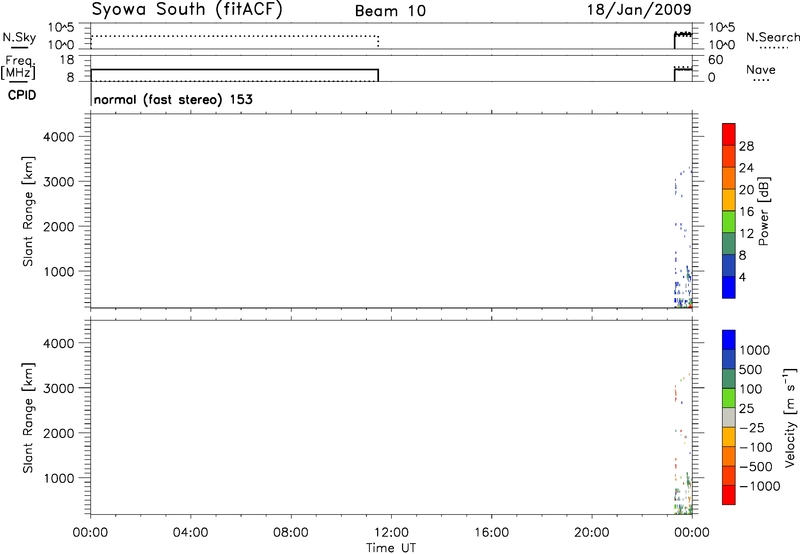The image size is (800, 554).
Task: Click the "16:00" time tick label
Action: click(x=491, y=533)
